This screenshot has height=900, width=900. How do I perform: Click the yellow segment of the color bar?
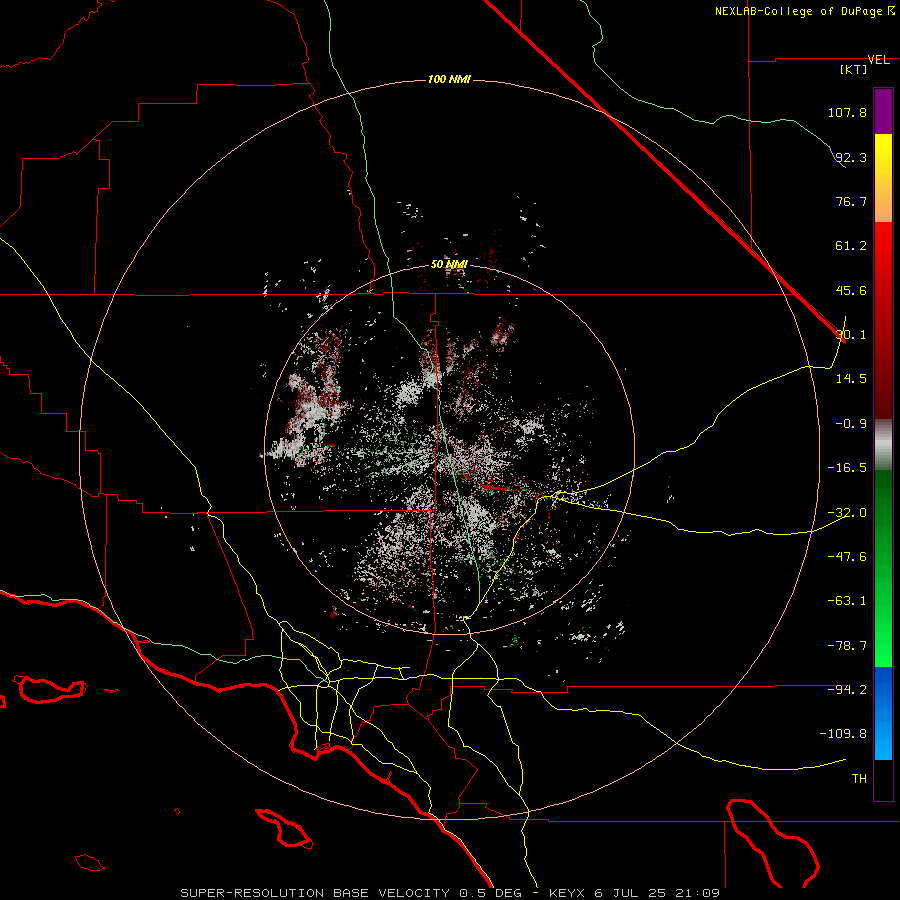tap(883, 178)
